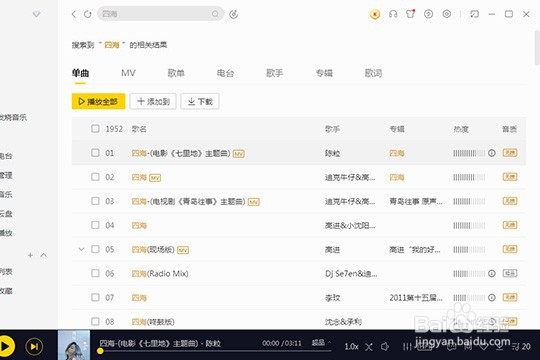Switch to the 歌单 tab

point(176,73)
